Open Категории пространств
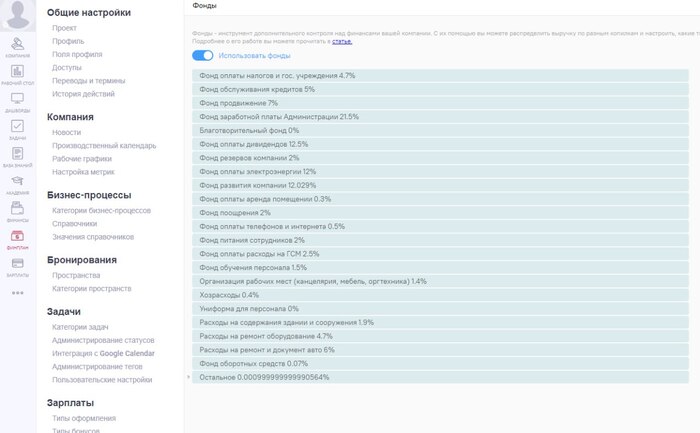Screen dimensions: 700x433 point(92,288)
